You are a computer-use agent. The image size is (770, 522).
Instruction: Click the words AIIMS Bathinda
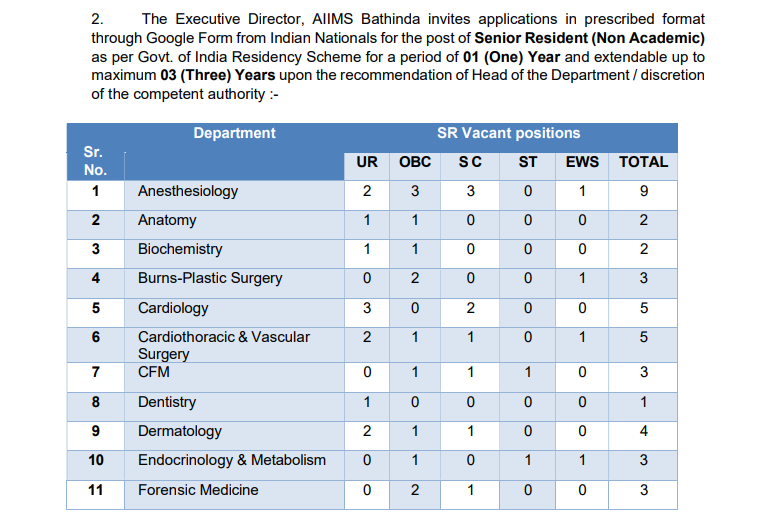pyautogui.click(x=366, y=19)
